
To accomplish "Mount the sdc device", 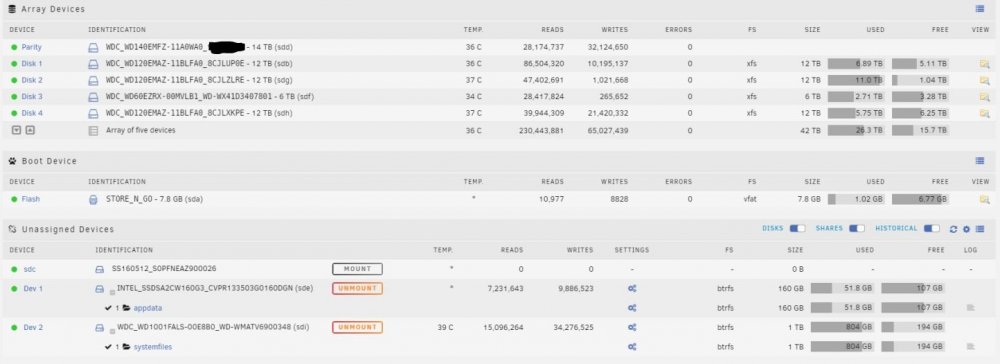I will 357,269.
